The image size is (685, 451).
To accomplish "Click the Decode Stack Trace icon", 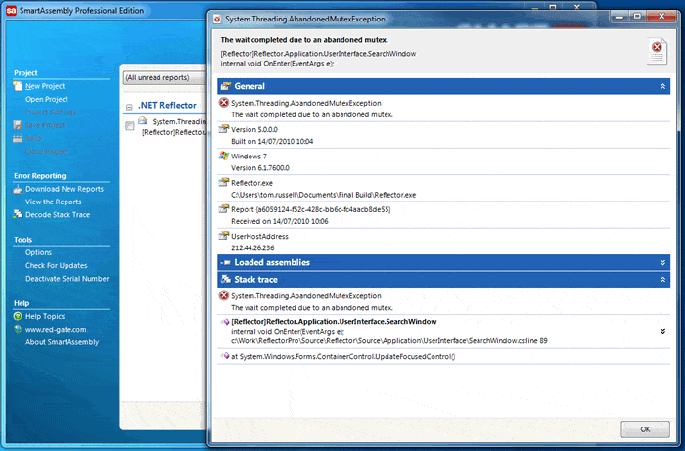I will coord(17,215).
